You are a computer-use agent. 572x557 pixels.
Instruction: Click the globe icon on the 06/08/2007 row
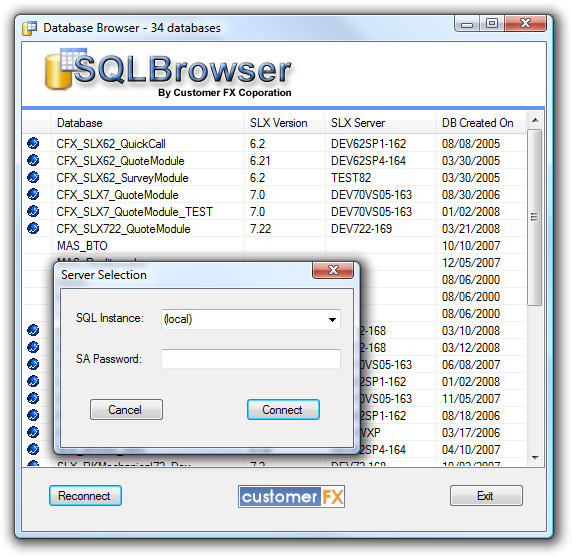click(x=33, y=364)
